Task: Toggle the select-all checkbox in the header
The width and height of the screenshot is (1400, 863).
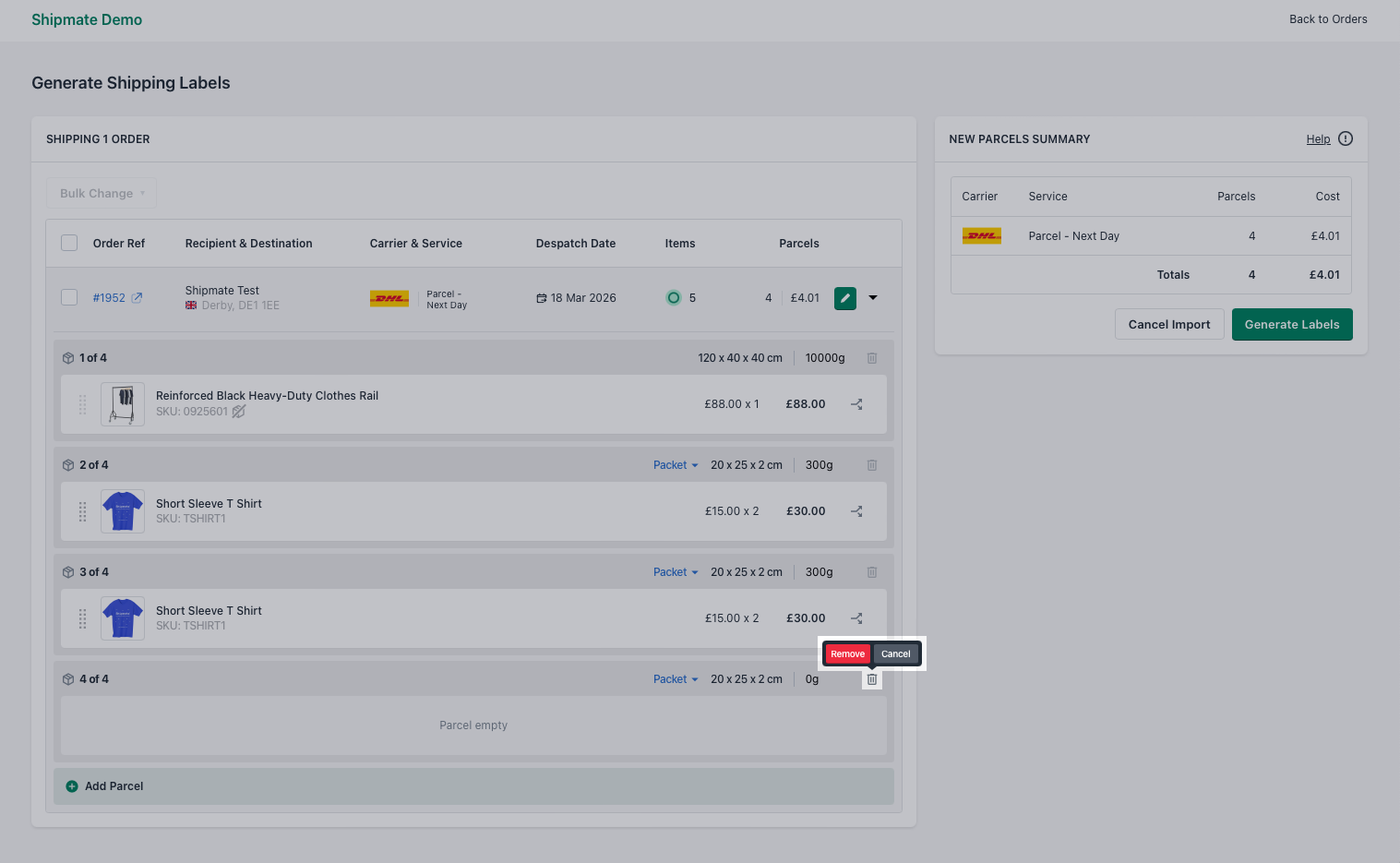Action: click(x=69, y=242)
